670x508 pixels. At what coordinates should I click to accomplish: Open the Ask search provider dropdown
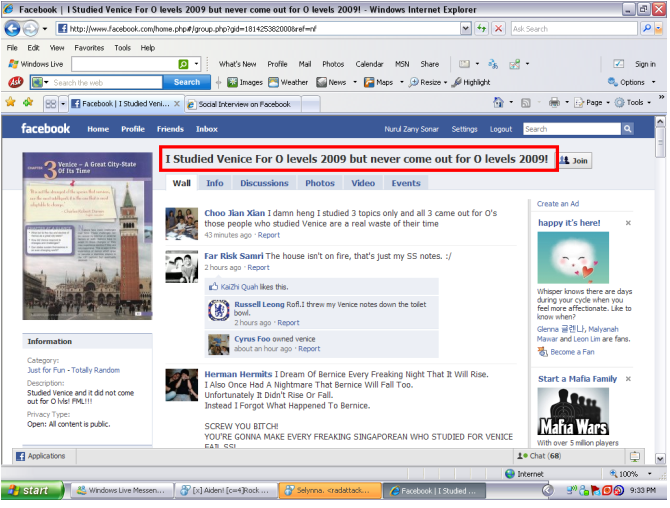[x=658, y=29]
